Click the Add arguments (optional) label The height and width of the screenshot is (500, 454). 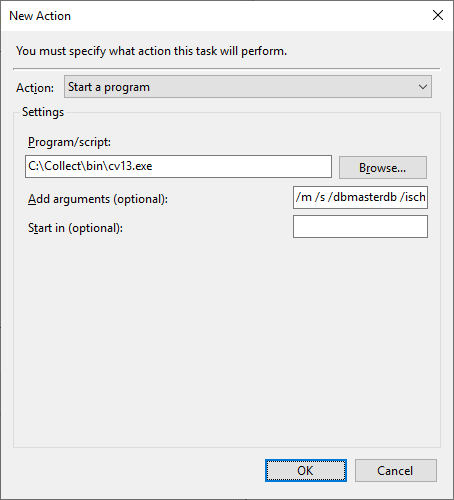click(98, 199)
